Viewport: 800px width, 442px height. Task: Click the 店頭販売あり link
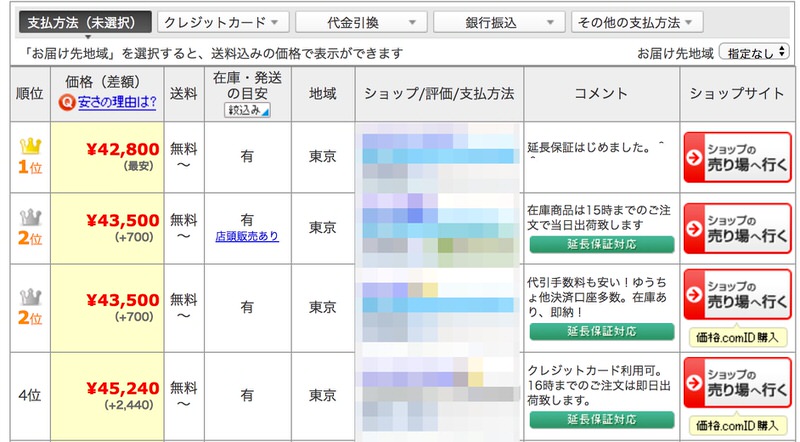[x=246, y=237]
